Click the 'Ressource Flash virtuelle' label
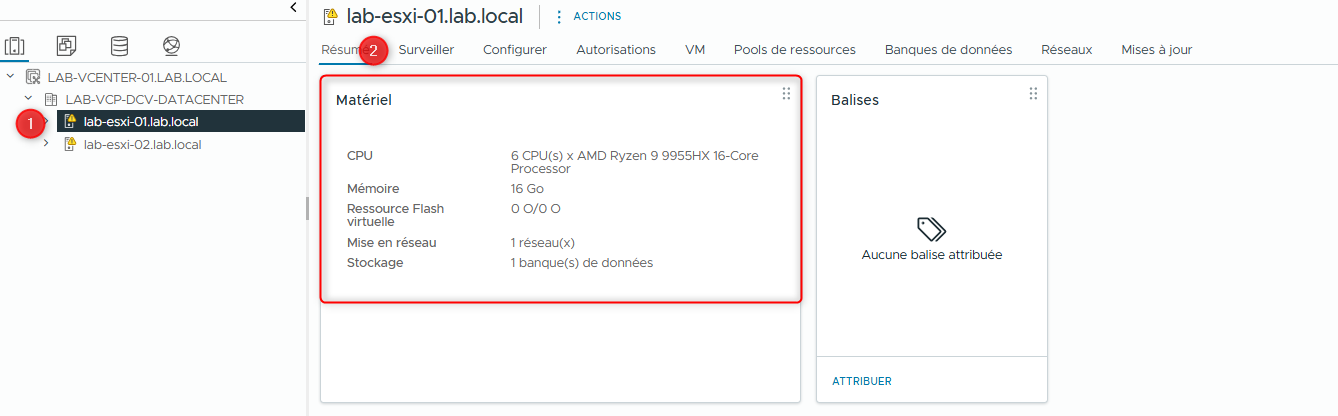Screen dimensions: 1338x416 [395, 215]
